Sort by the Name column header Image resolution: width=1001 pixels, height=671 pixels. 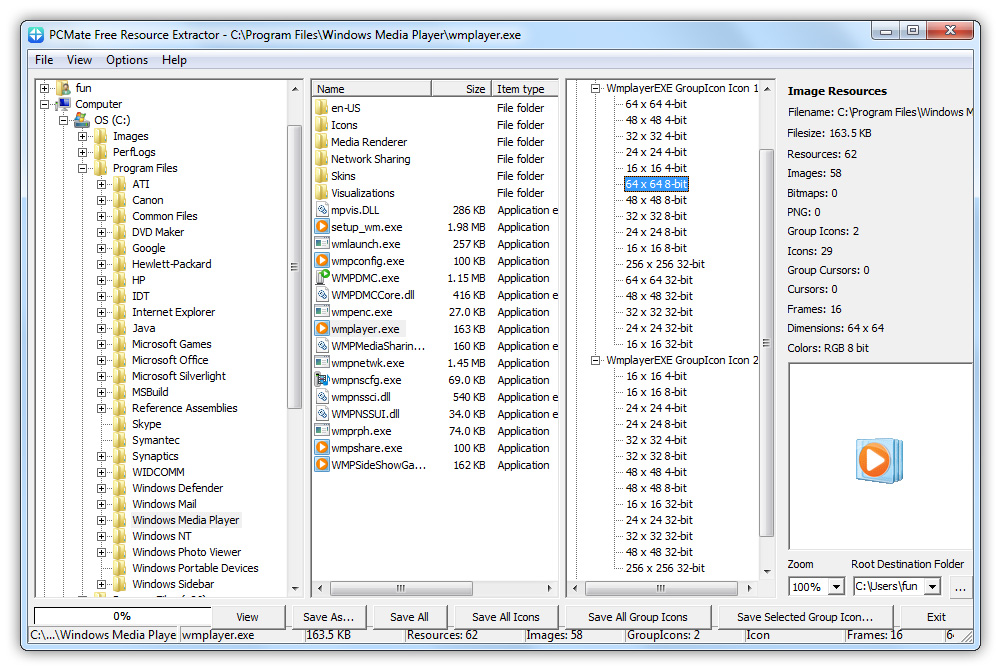(372, 89)
